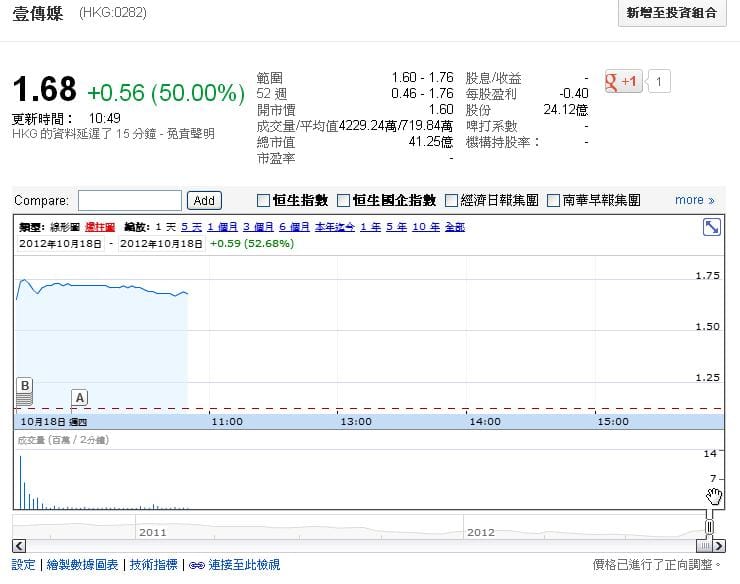Click the 壹傳媒 company title
This screenshot has height=584, width=740.
pos(37,13)
